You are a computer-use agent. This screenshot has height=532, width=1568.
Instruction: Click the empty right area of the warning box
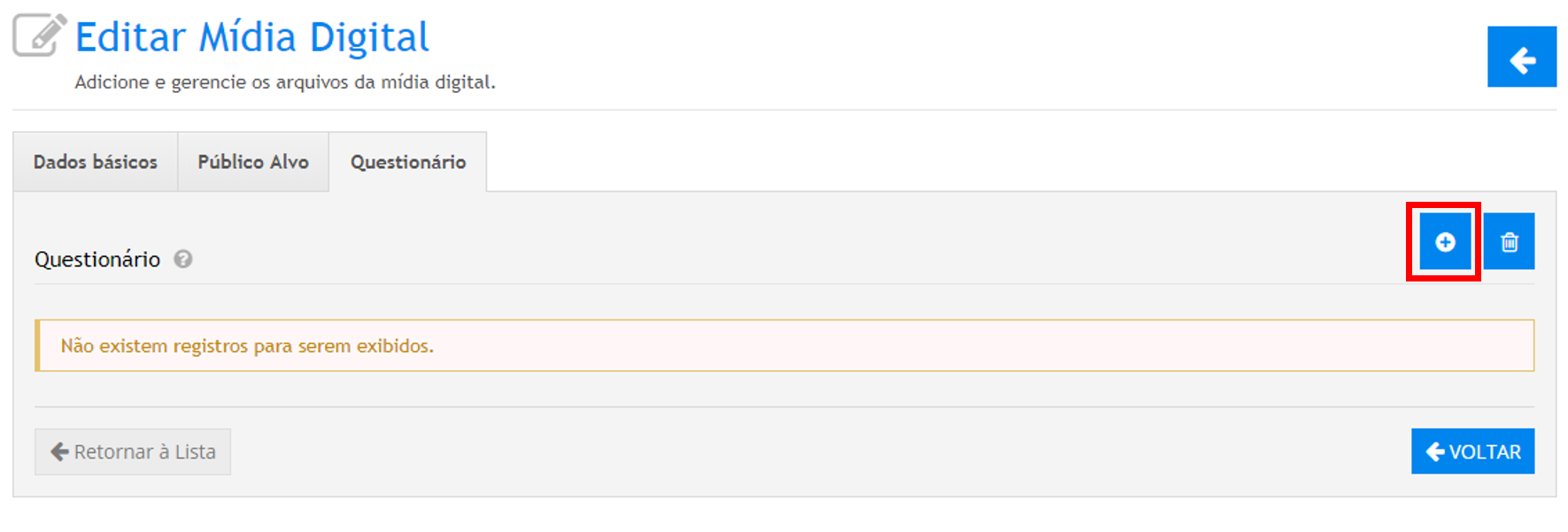tap(1062, 346)
